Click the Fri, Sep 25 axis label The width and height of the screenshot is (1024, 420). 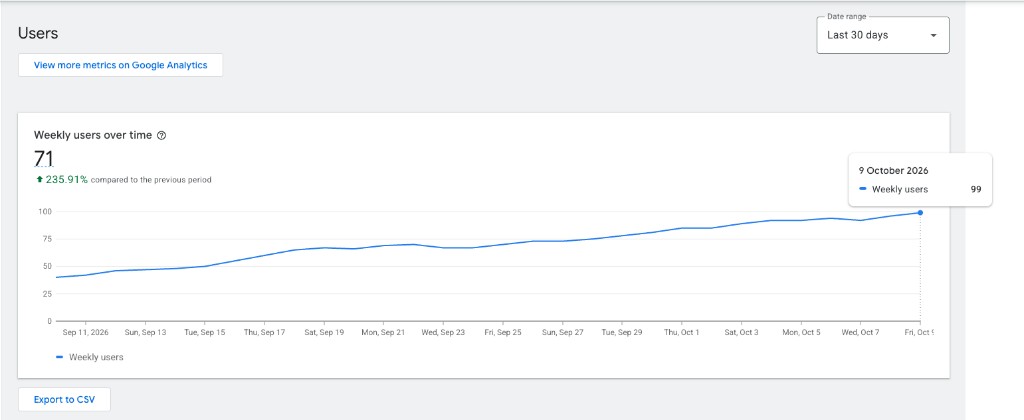click(503, 332)
